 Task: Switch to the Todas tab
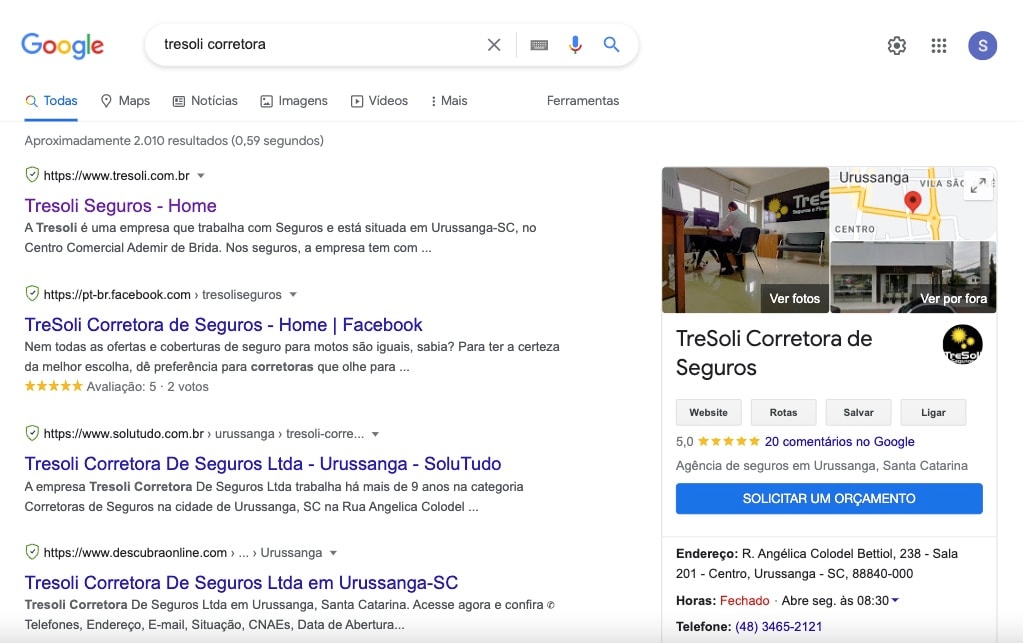tap(51, 101)
